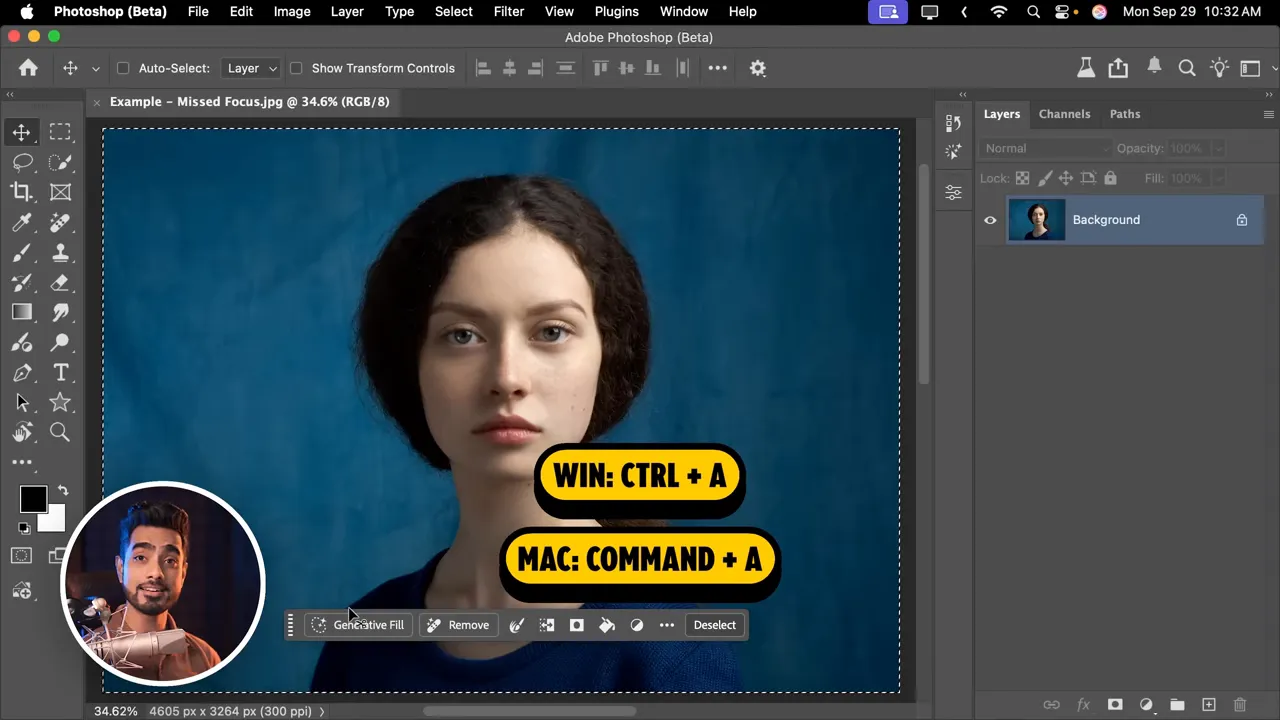Enable the Auto-Select checkbox

click(123, 68)
